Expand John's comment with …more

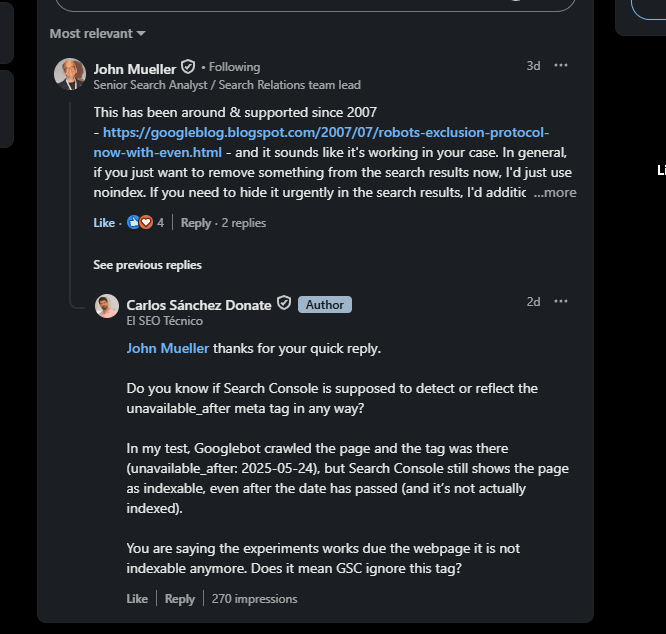tap(555, 193)
